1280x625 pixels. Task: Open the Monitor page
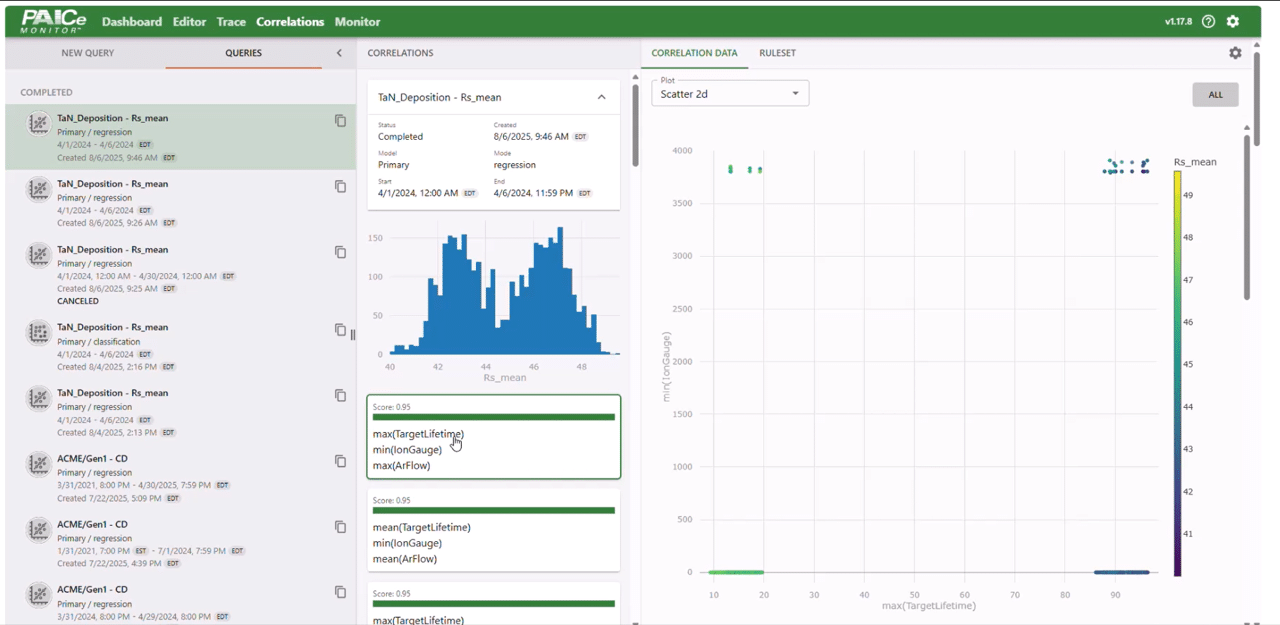(x=357, y=22)
